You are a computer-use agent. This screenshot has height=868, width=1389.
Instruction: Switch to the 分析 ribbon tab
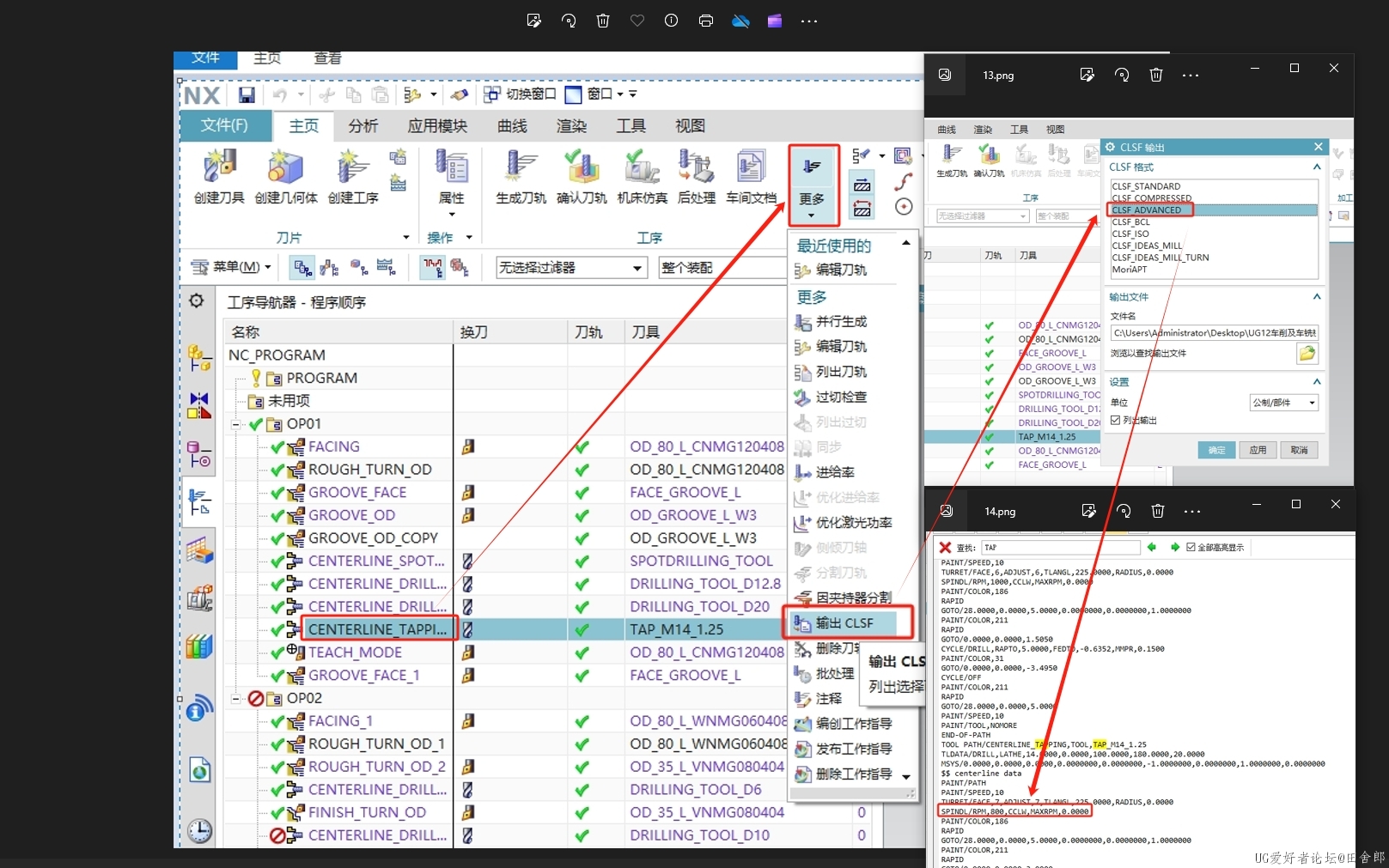(363, 126)
